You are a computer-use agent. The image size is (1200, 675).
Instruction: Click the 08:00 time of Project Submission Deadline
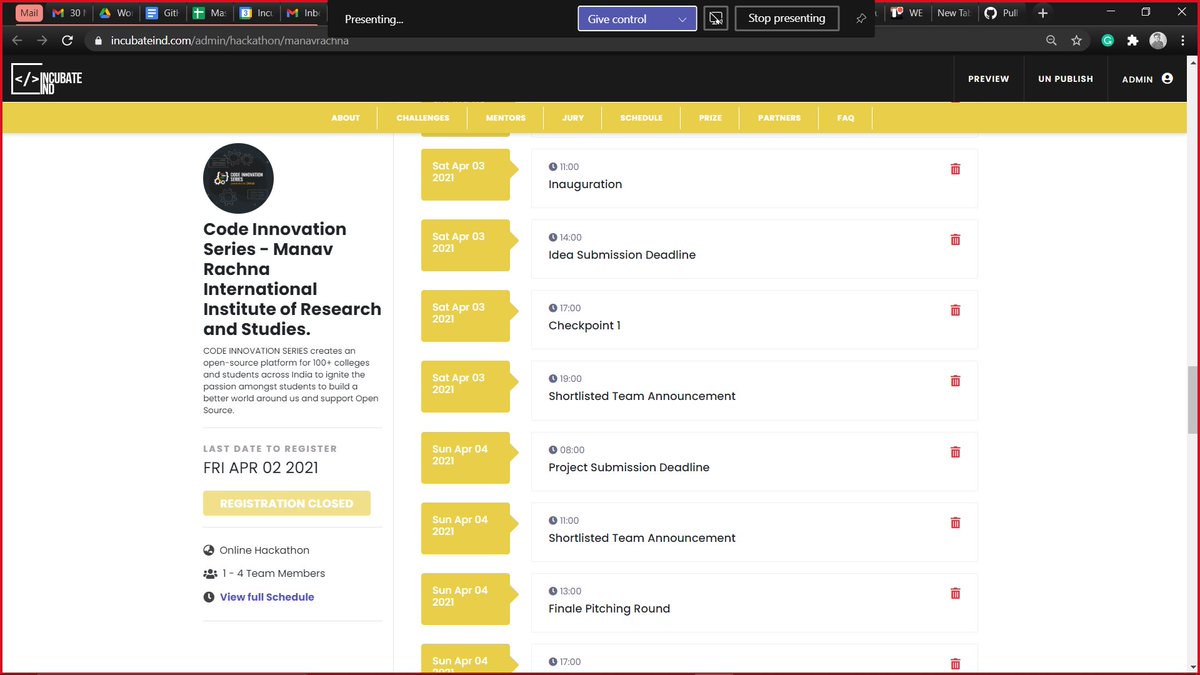tap(572, 450)
